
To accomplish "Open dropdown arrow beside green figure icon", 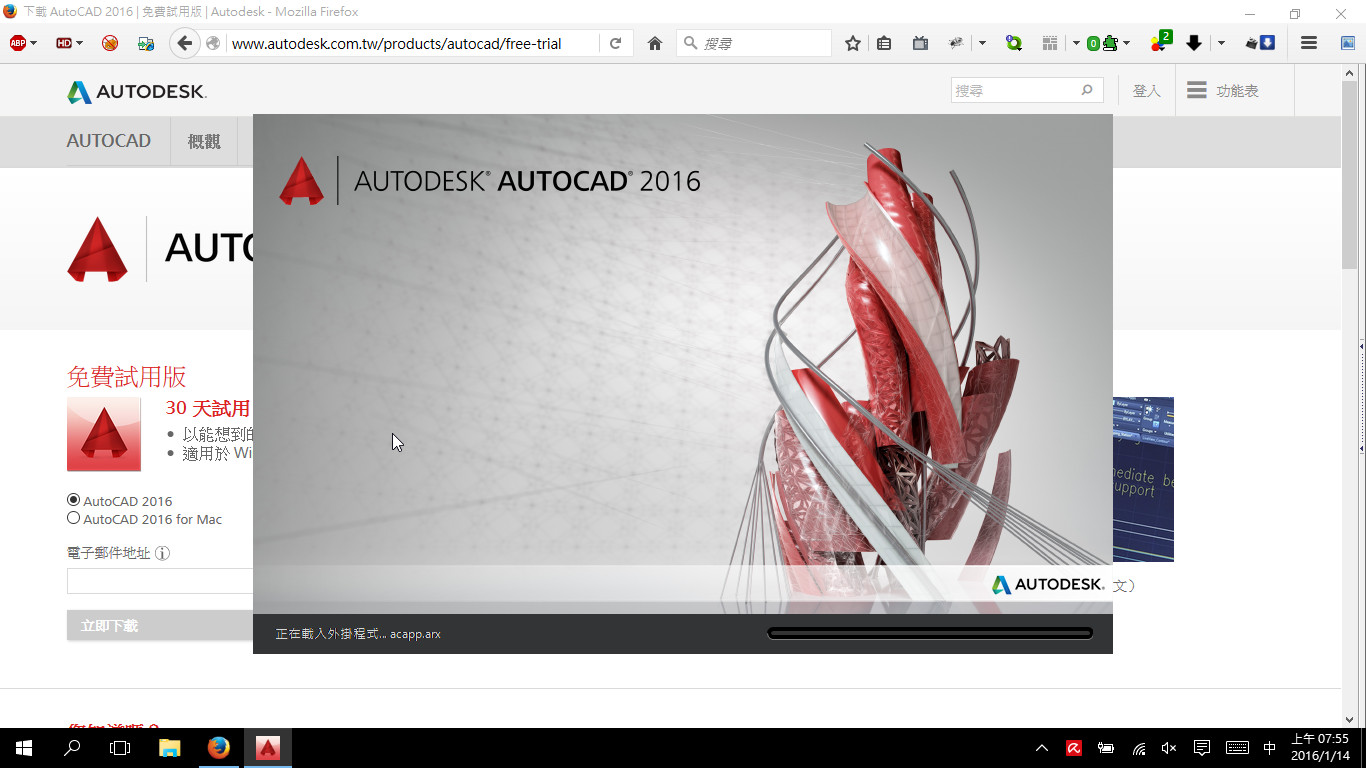I will (1126, 43).
